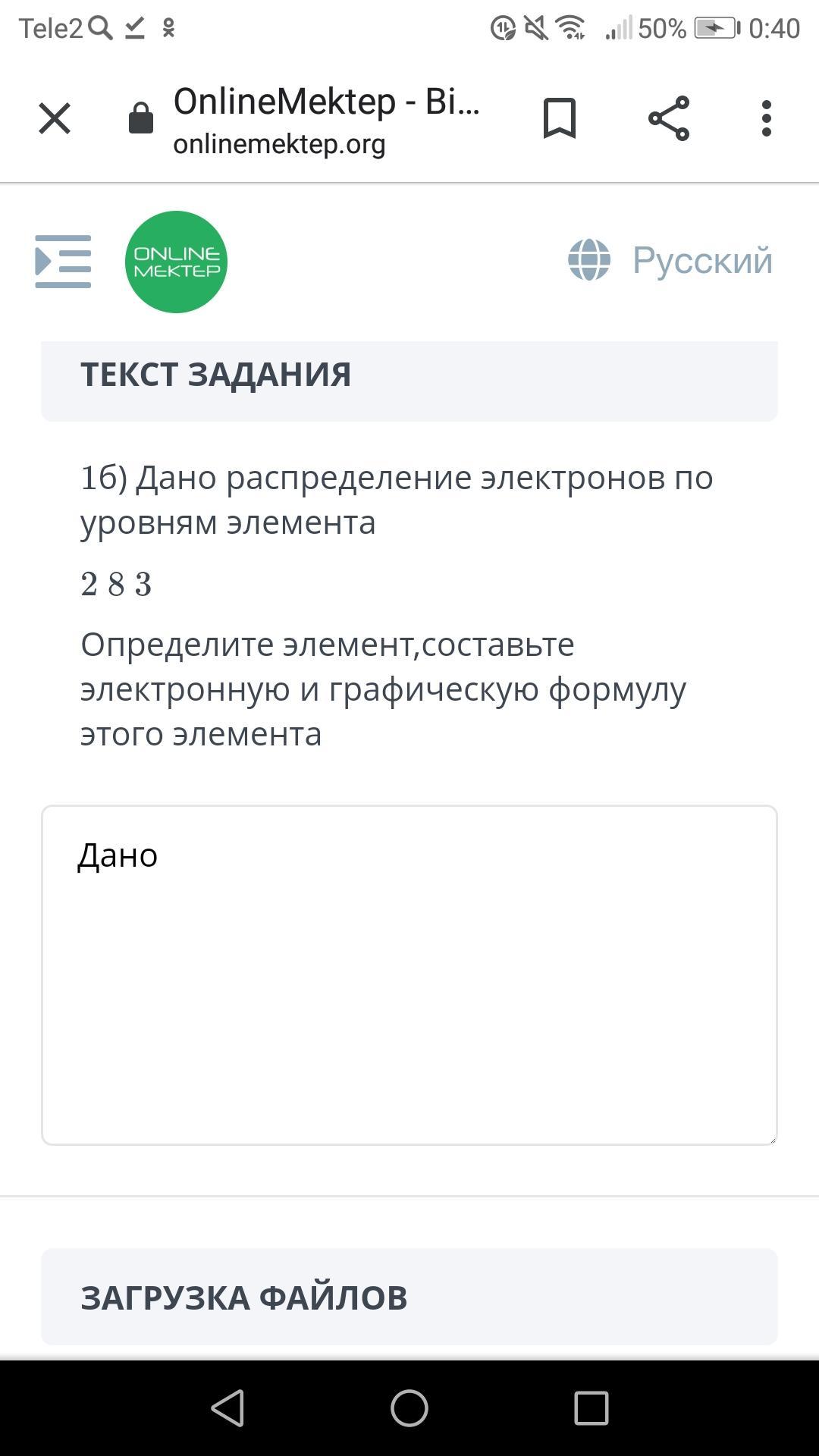Click the globe language icon
This screenshot has height=1456, width=819.
pyautogui.click(x=589, y=260)
